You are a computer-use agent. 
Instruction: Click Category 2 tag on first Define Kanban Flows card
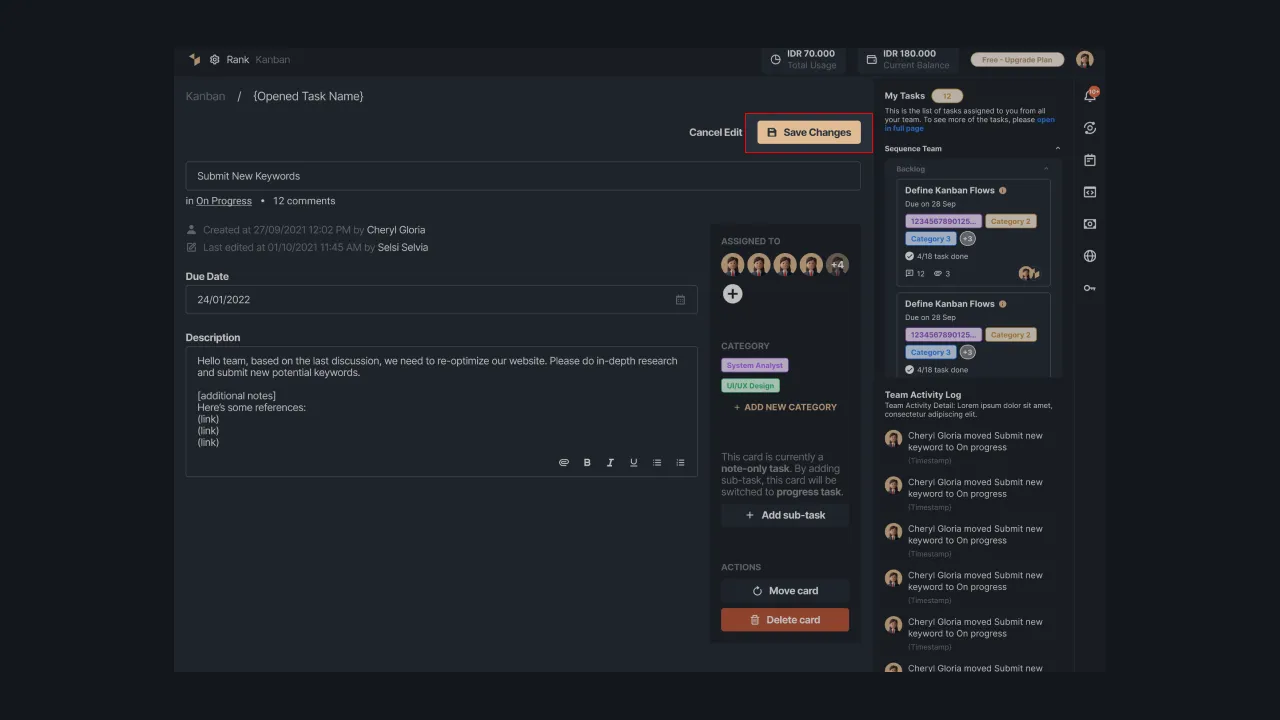(x=1011, y=221)
